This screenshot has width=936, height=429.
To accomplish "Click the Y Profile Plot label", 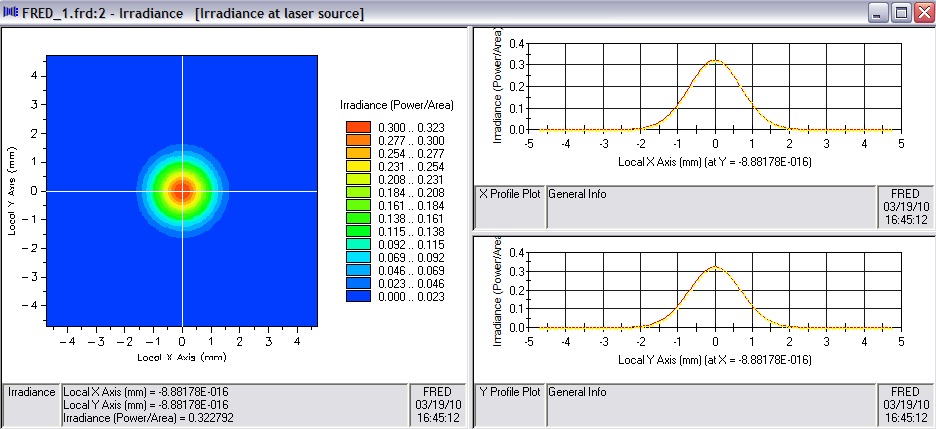I will (509, 392).
